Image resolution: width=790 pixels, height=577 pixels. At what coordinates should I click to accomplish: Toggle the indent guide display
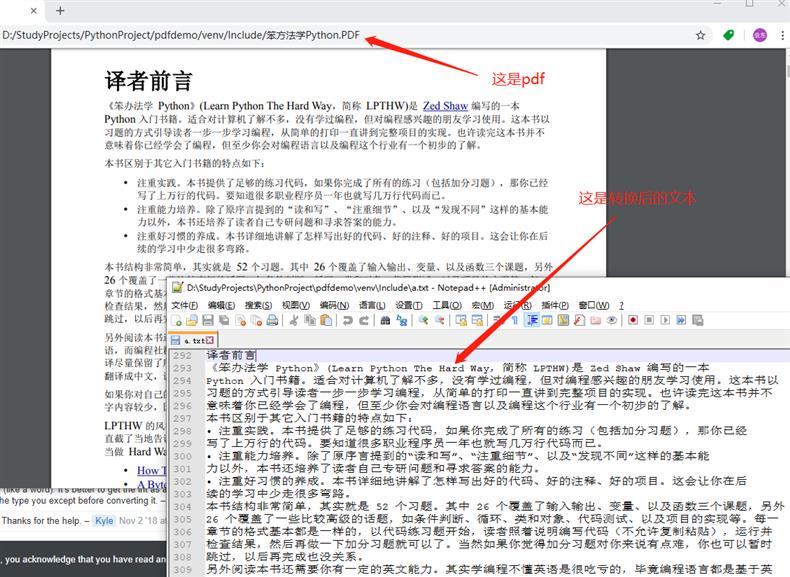tap(533, 320)
